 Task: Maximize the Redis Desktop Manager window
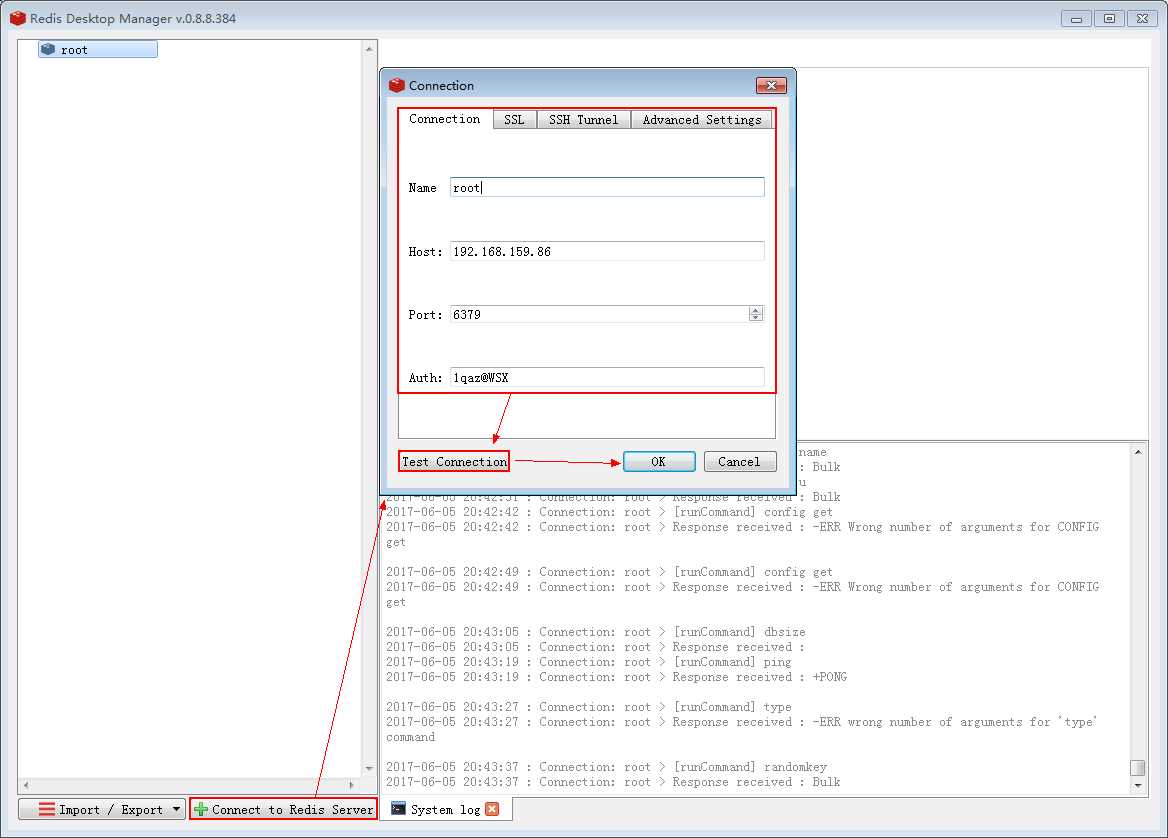(x=1109, y=19)
